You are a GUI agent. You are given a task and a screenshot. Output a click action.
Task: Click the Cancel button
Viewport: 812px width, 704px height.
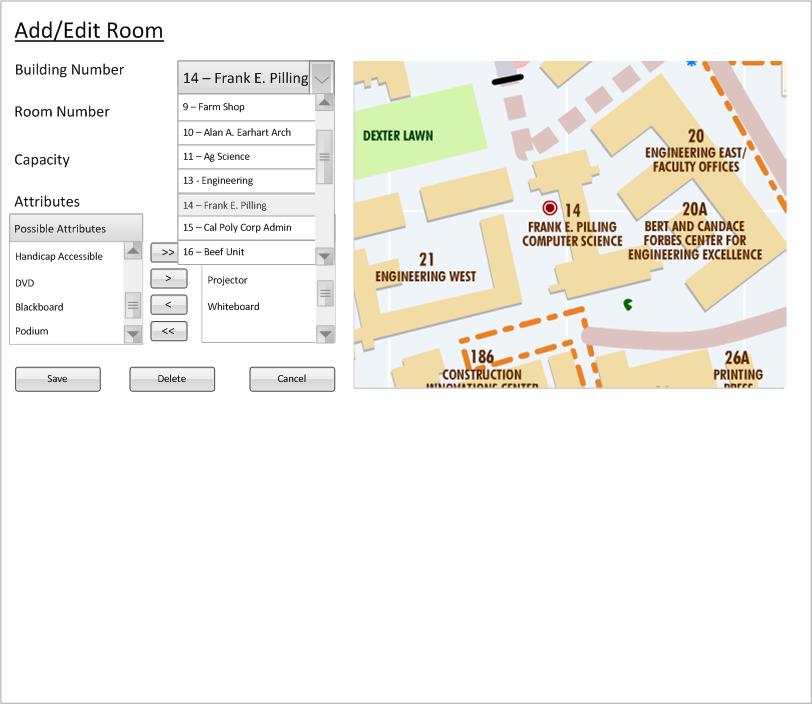point(292,379)
